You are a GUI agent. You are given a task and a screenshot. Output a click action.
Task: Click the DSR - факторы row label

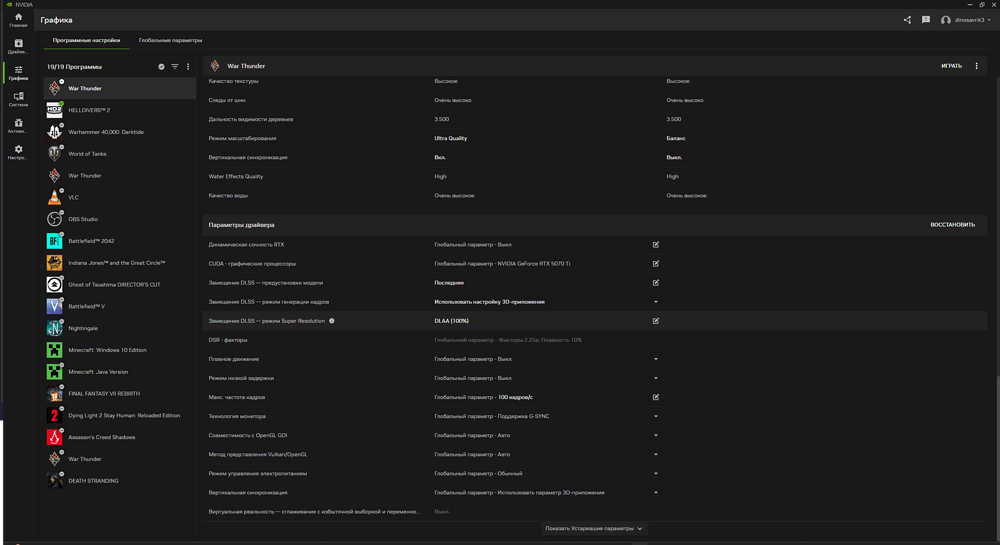228,340
